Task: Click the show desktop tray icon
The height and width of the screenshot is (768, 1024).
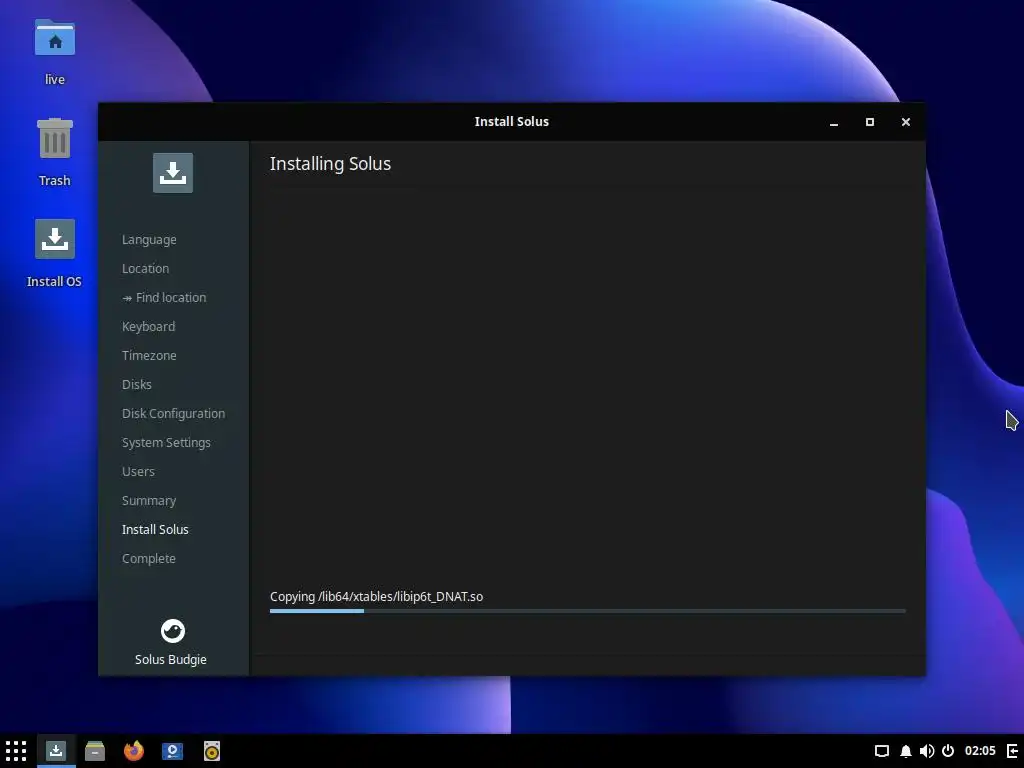Action: point(882,751)
